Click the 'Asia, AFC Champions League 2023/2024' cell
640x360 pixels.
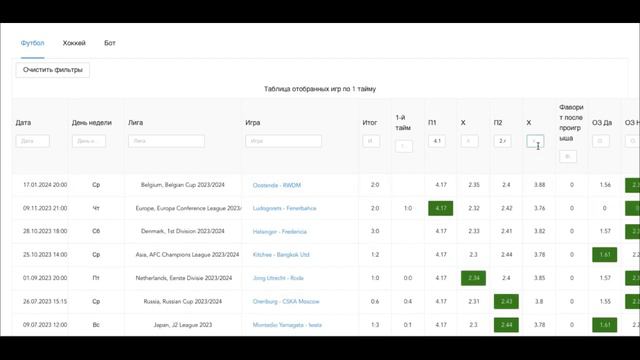pos(187,254)
